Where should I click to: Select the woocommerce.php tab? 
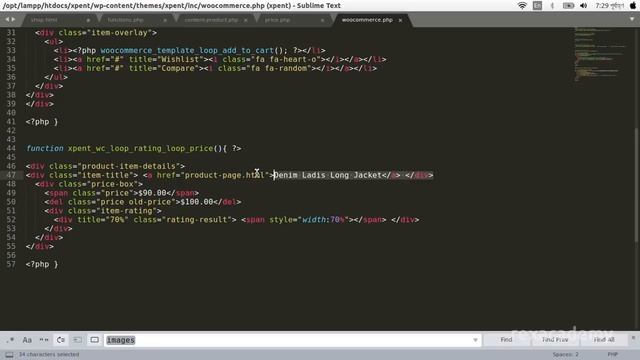(367, 20)
